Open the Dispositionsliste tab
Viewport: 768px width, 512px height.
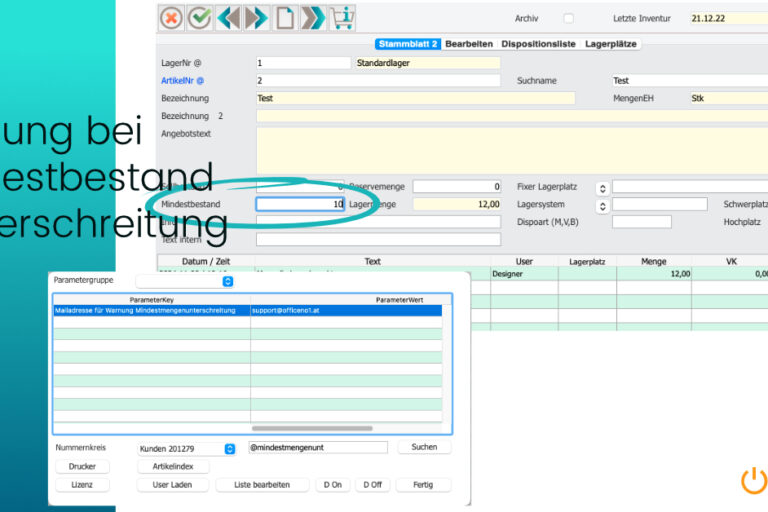540,44
